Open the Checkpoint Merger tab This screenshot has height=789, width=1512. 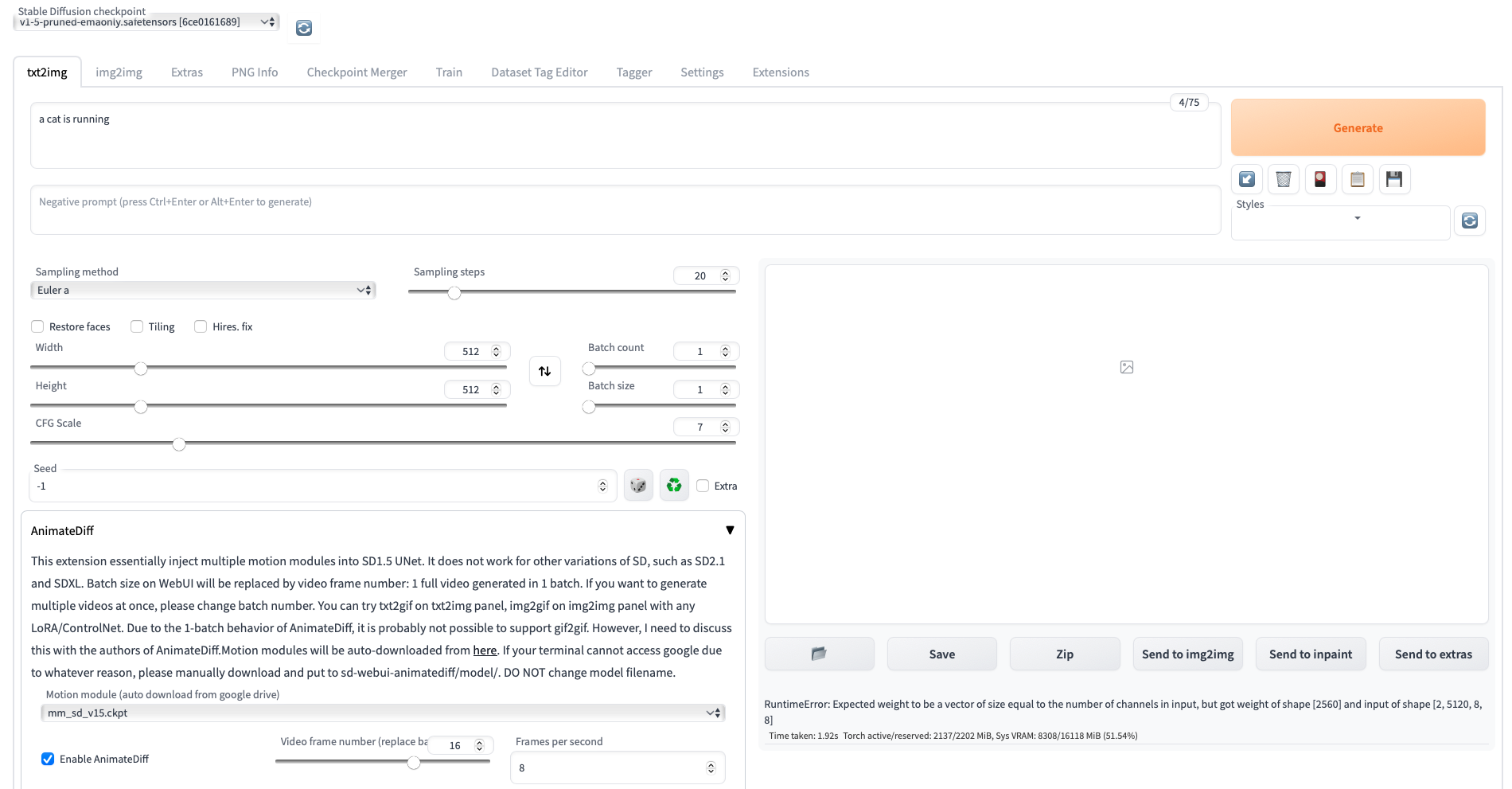click(357, 72)
